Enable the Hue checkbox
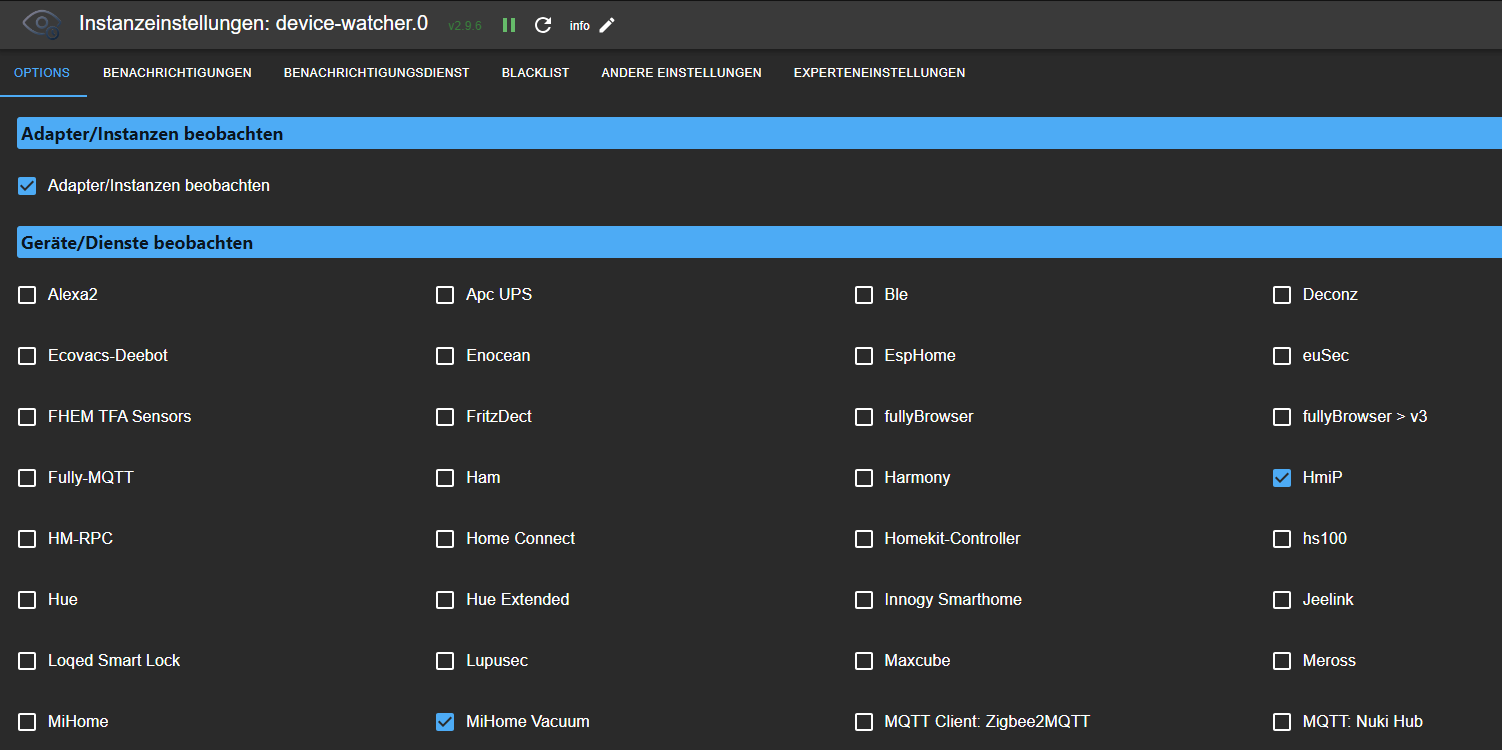 27,600
